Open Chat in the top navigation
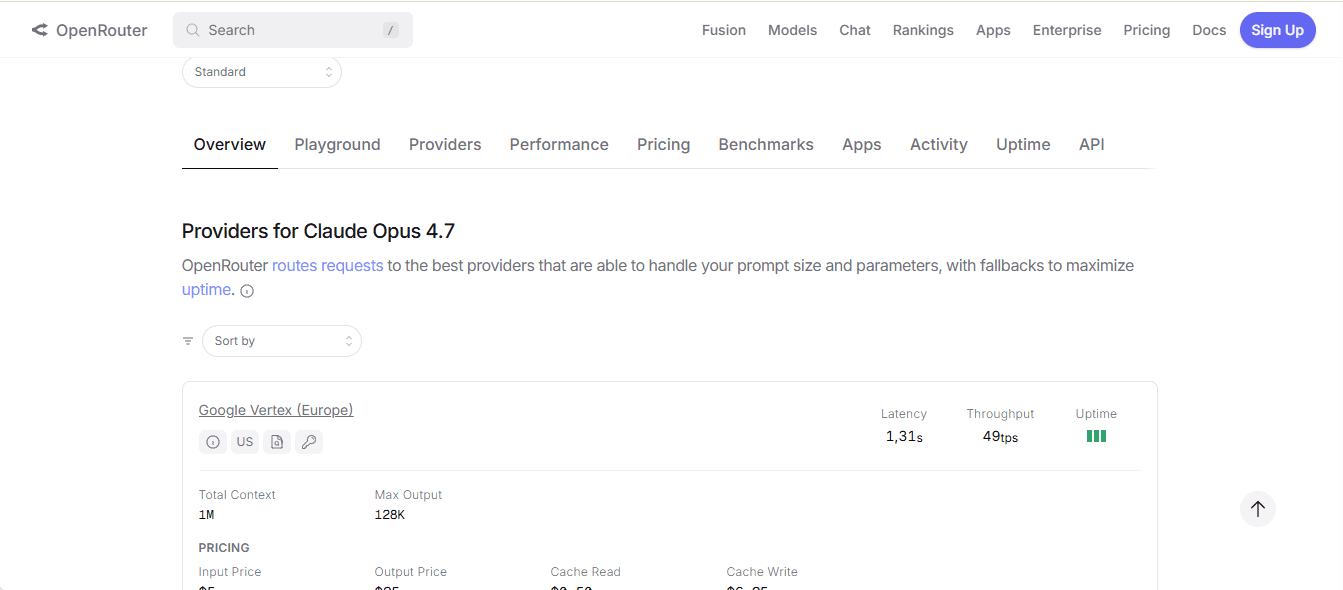The image size is (1343, 590). coord(855,30)
